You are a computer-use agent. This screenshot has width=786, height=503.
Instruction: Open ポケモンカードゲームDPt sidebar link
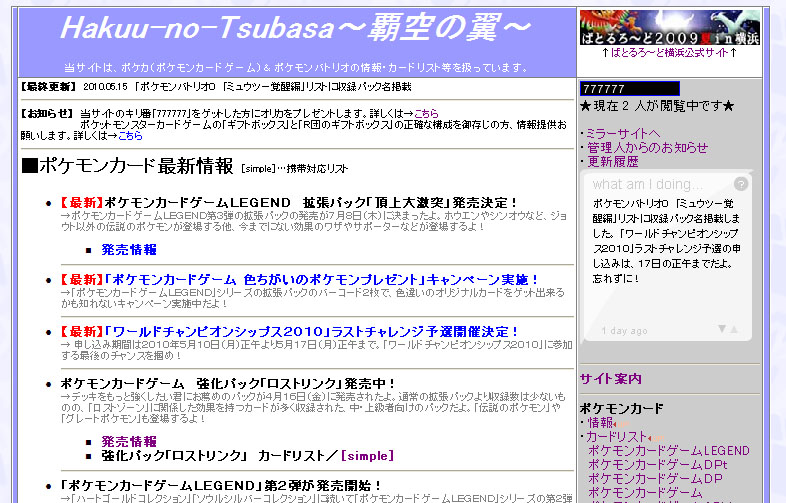(x=657, y=465)
